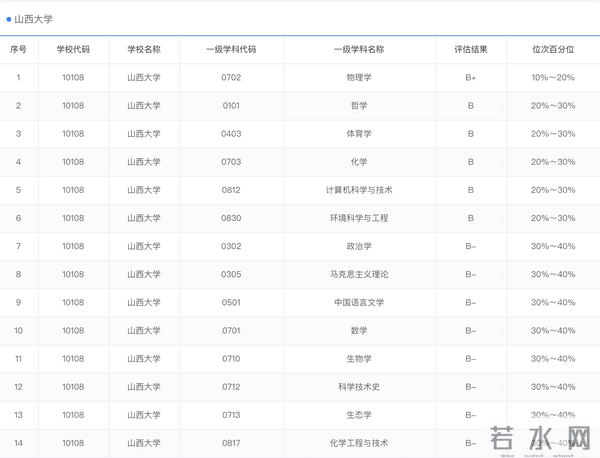This screenshot has width=600, height=458.
Task: Select subject code 0702 cell
Action: coord(231,77)
